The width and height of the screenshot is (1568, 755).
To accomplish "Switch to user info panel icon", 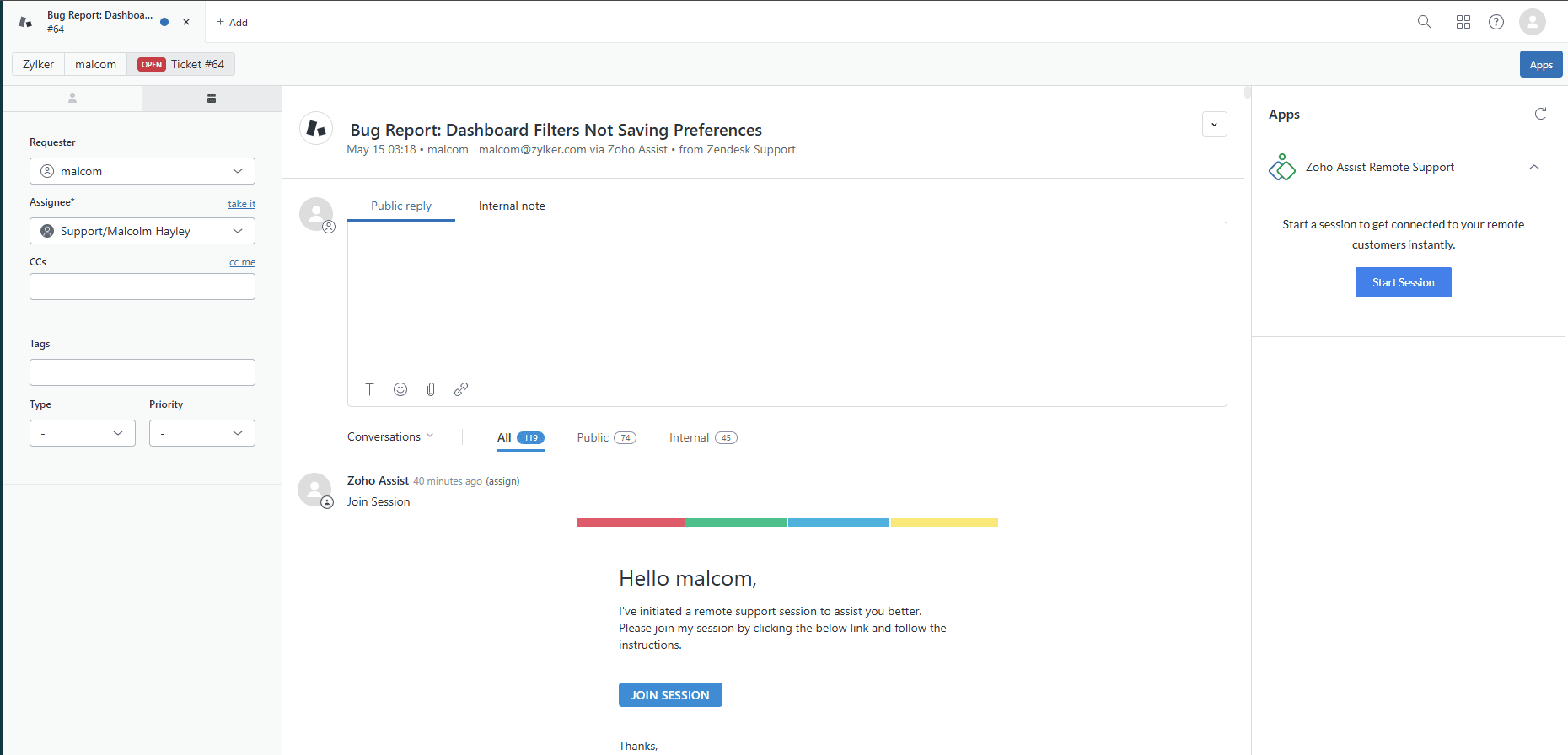I will (x=72, y=99).
